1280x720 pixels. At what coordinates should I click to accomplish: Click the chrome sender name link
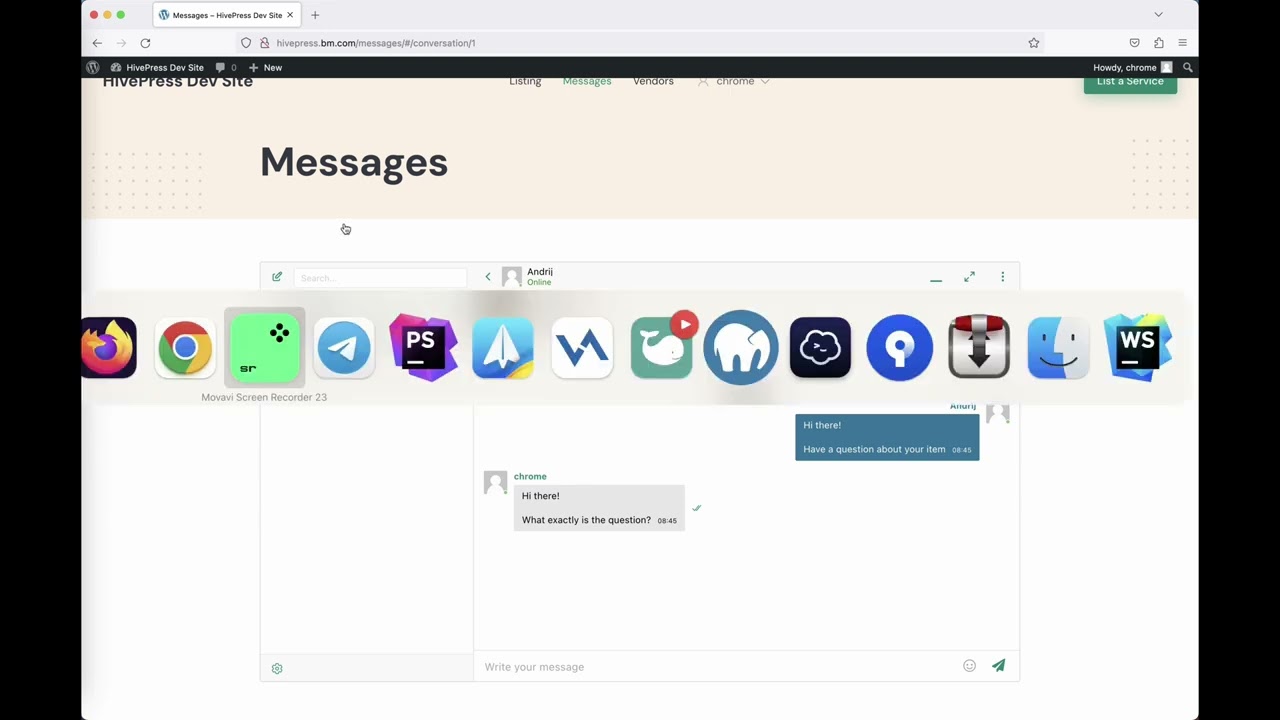pyautogui.click(x=530, y=476)
